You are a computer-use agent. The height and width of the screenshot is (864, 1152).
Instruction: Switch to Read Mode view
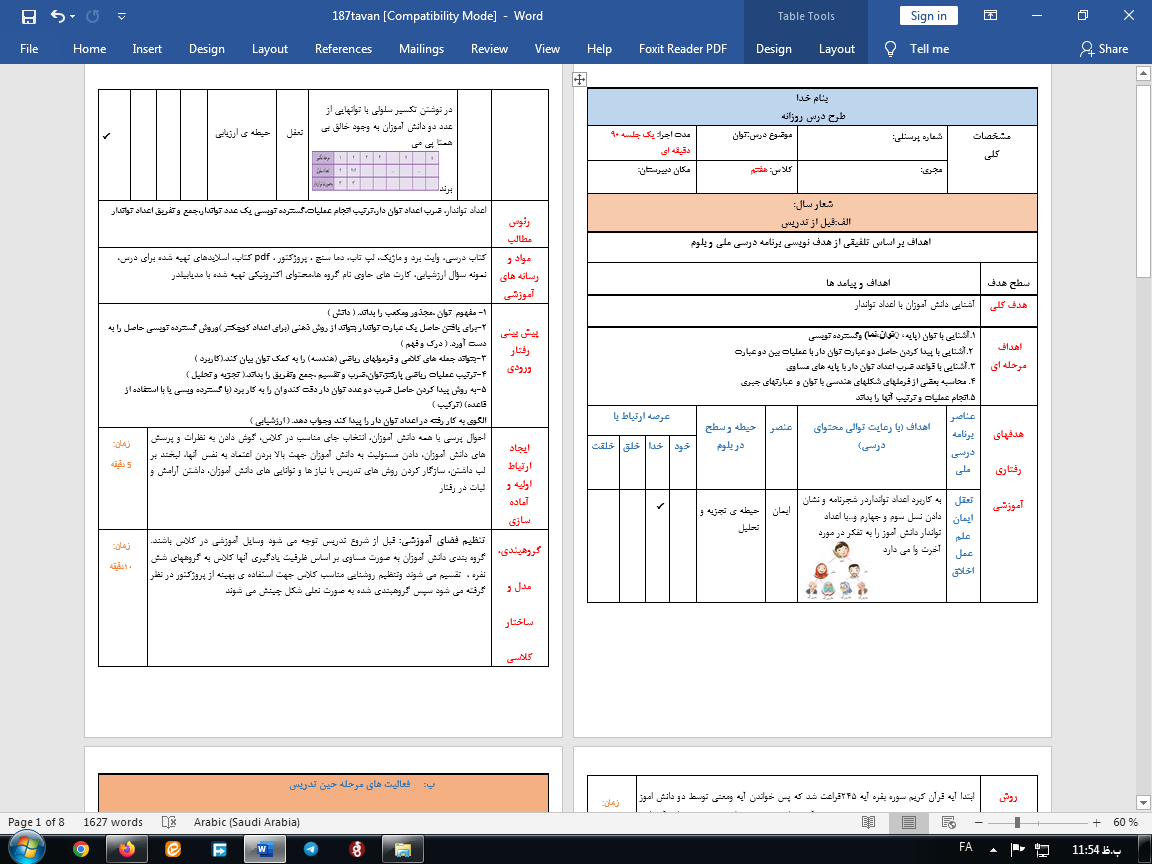868,822
